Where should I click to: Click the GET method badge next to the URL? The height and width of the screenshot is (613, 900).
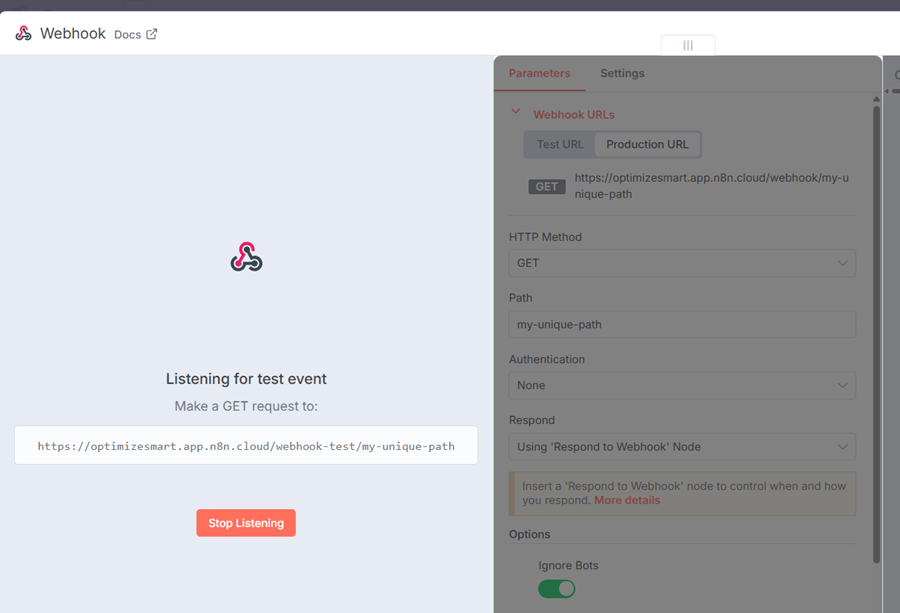coord(546,187)
